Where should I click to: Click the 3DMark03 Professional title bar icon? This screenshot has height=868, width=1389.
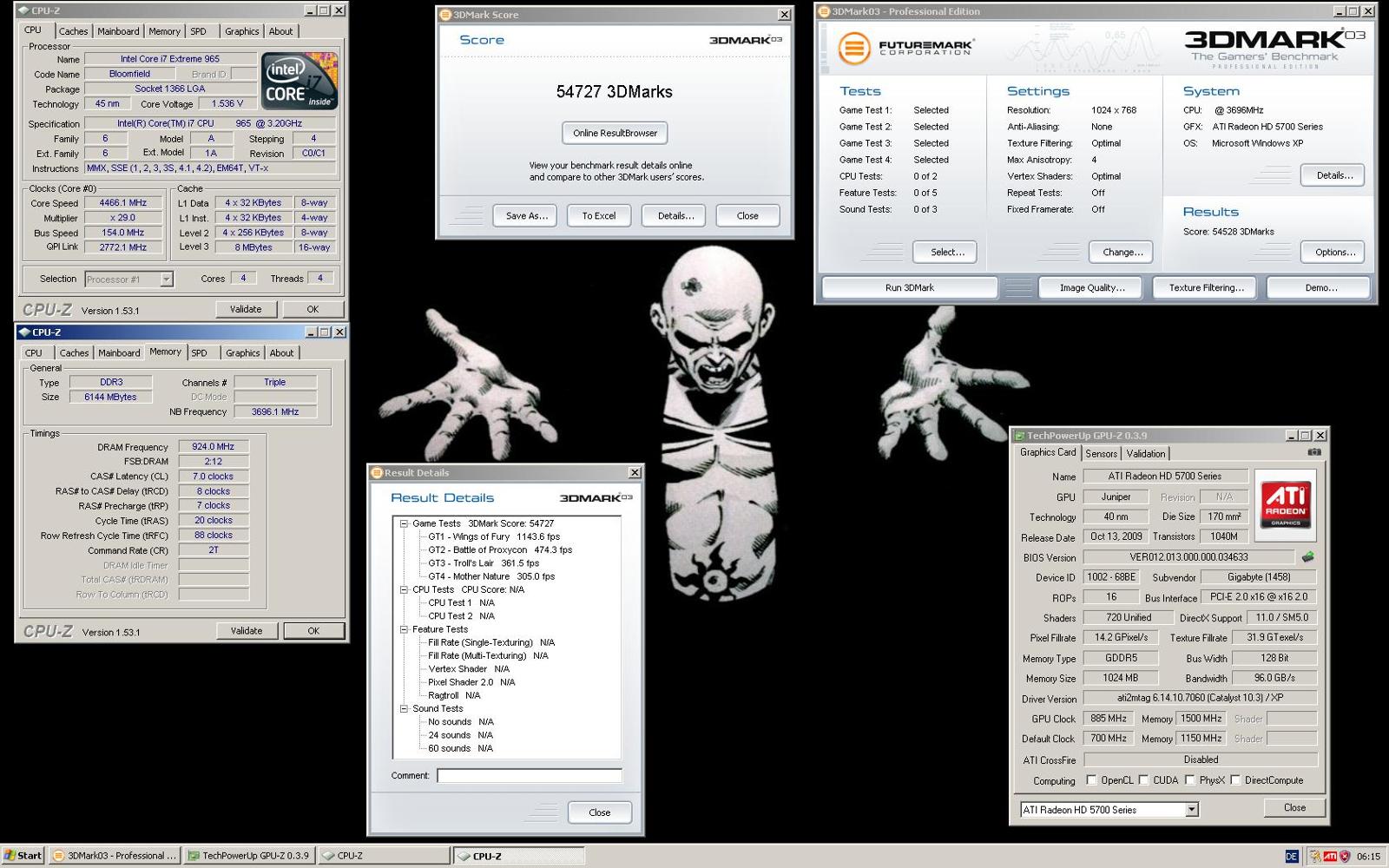[824, 11]
